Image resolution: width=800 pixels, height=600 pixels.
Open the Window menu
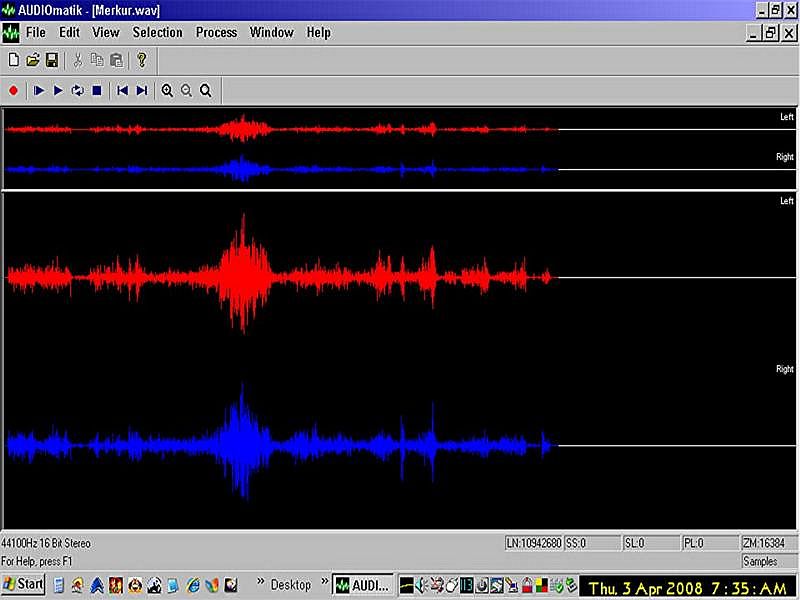coord(271,32)
